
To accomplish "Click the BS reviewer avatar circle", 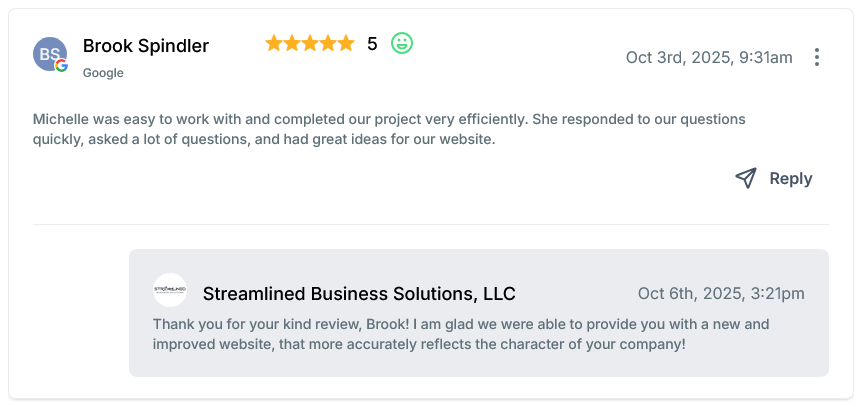I will pyautogui.click(x=49, y=53).
